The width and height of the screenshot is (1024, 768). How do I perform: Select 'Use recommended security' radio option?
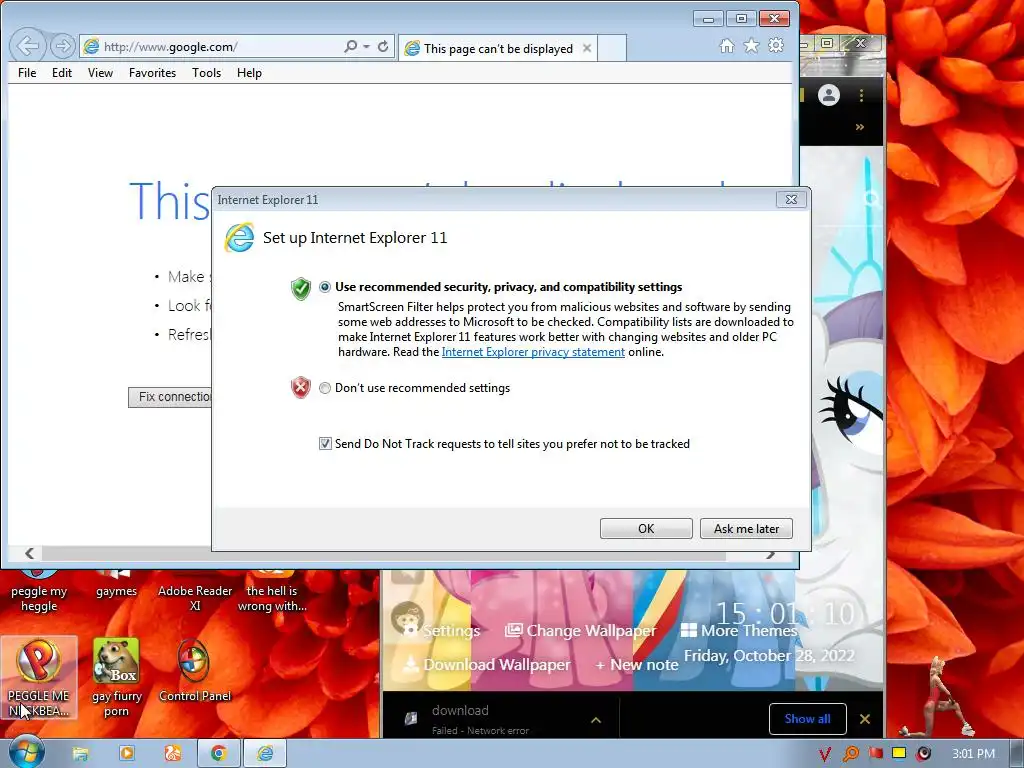(325, 287)
